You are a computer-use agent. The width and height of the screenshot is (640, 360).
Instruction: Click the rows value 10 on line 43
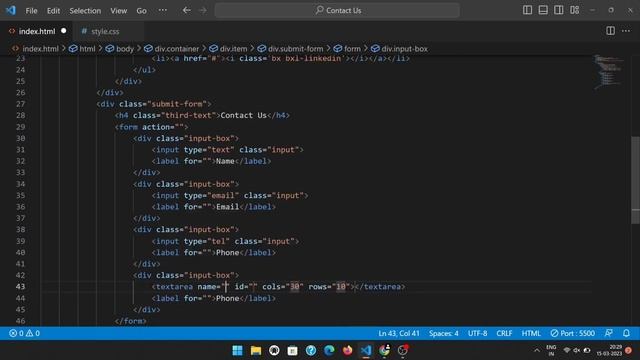tap(341, 287)
